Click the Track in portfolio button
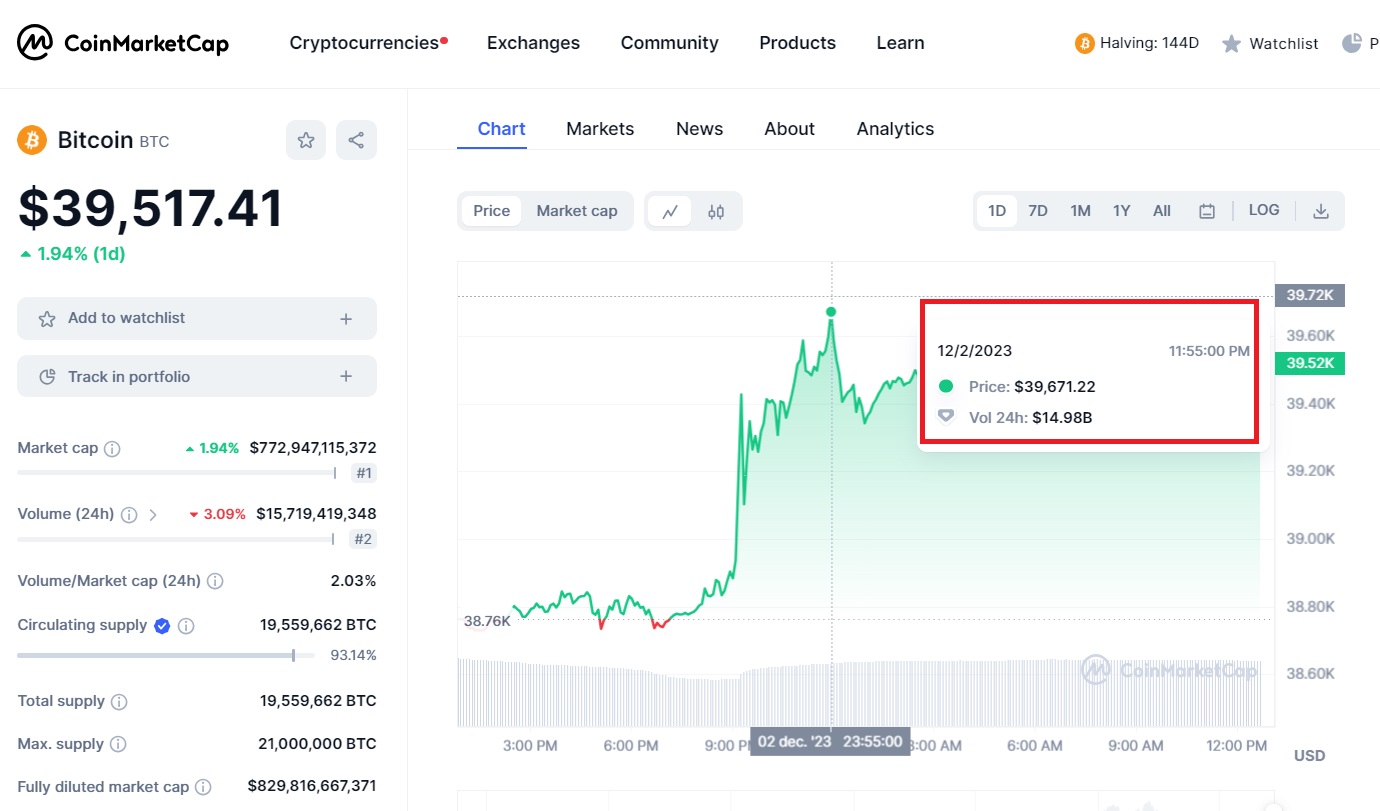Screen dimensions: 1380x811 coord(197,376)
